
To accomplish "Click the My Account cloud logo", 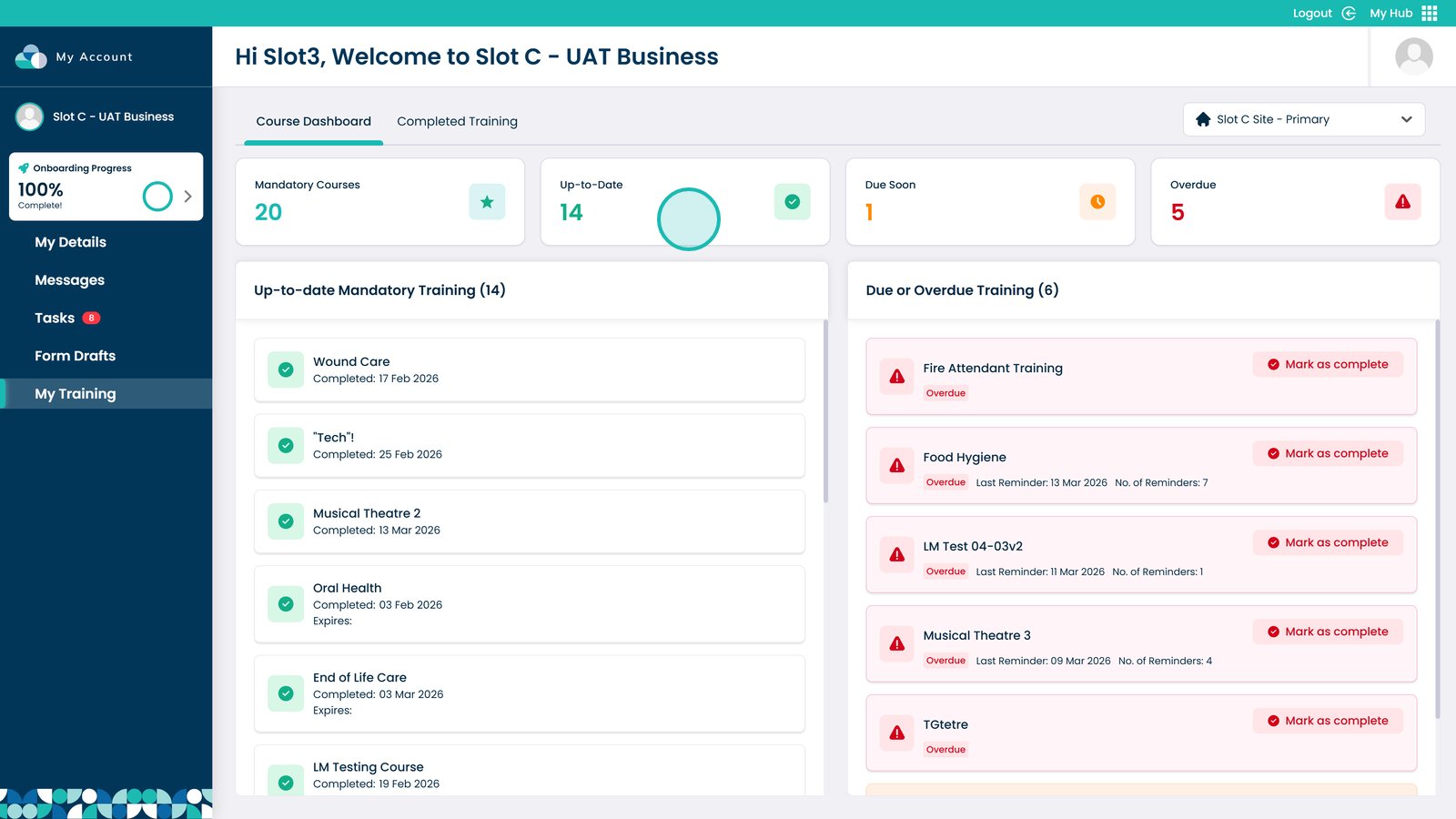I will (x=31, y=56).
